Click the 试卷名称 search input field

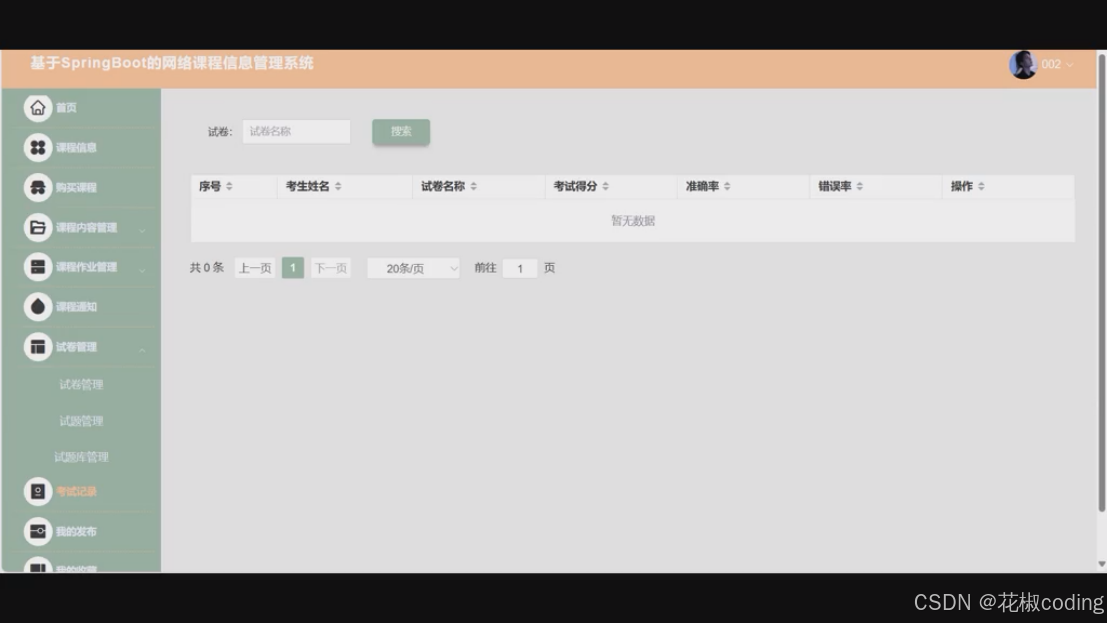point(296,131)
